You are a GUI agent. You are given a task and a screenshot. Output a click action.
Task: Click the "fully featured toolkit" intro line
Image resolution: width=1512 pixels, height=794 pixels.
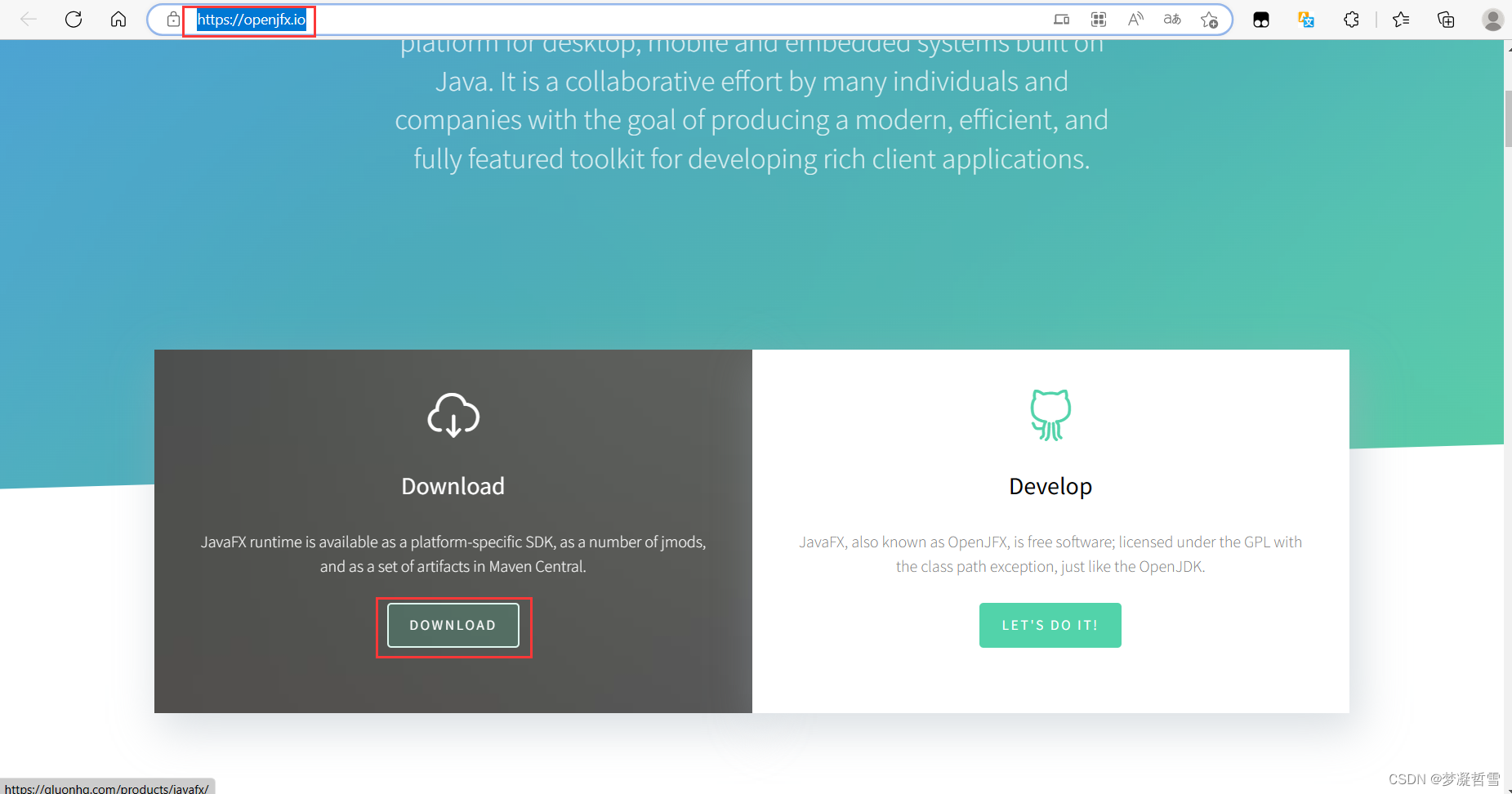(752, 159)
